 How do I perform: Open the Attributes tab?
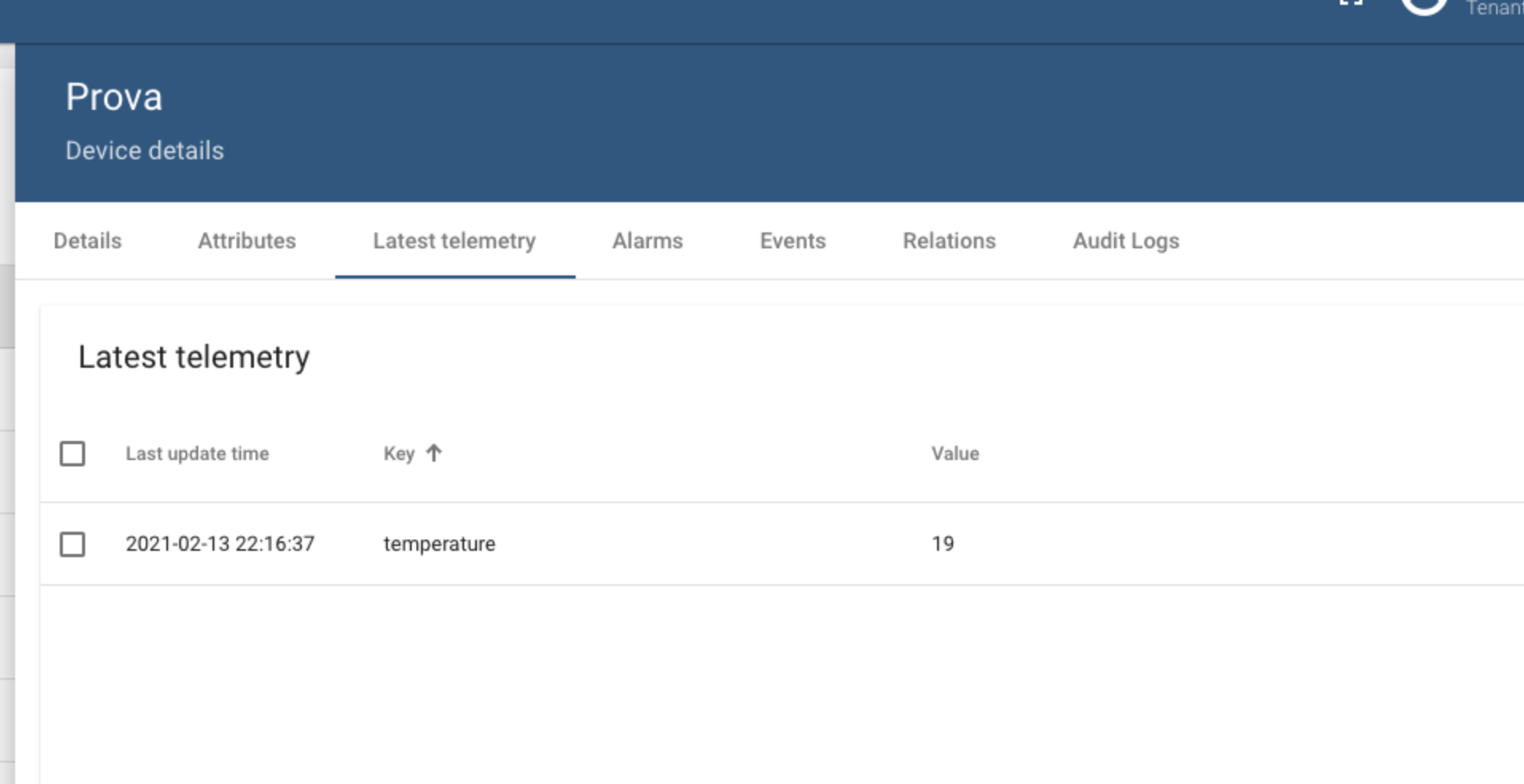click(248, 240)
